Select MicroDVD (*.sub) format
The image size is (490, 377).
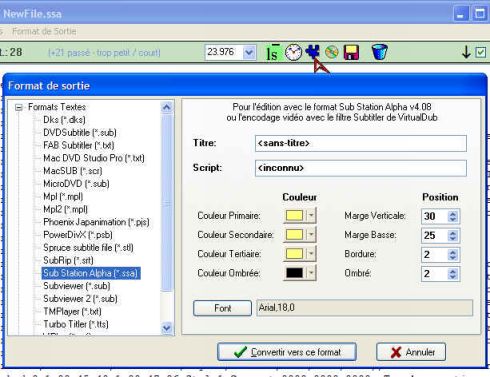[76, 184]
